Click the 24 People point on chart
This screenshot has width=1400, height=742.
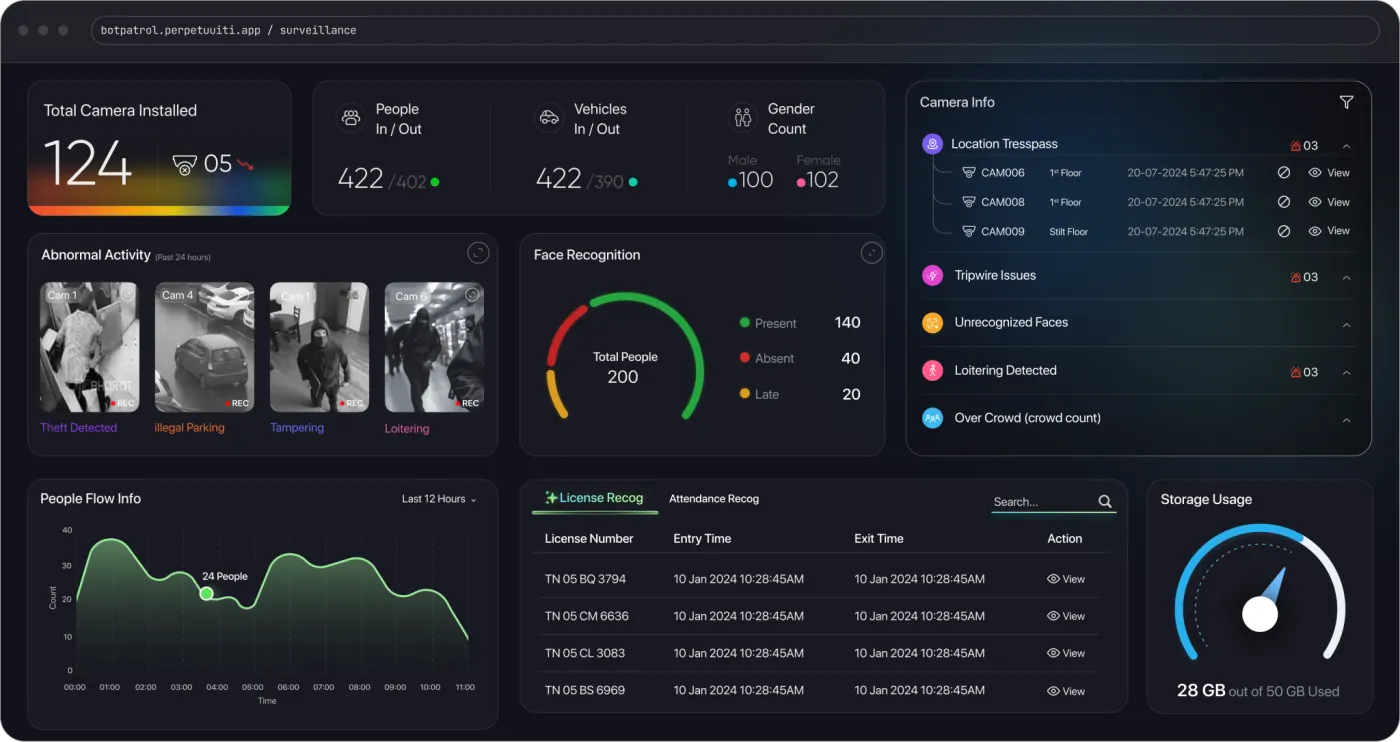(x=206, y=593)
